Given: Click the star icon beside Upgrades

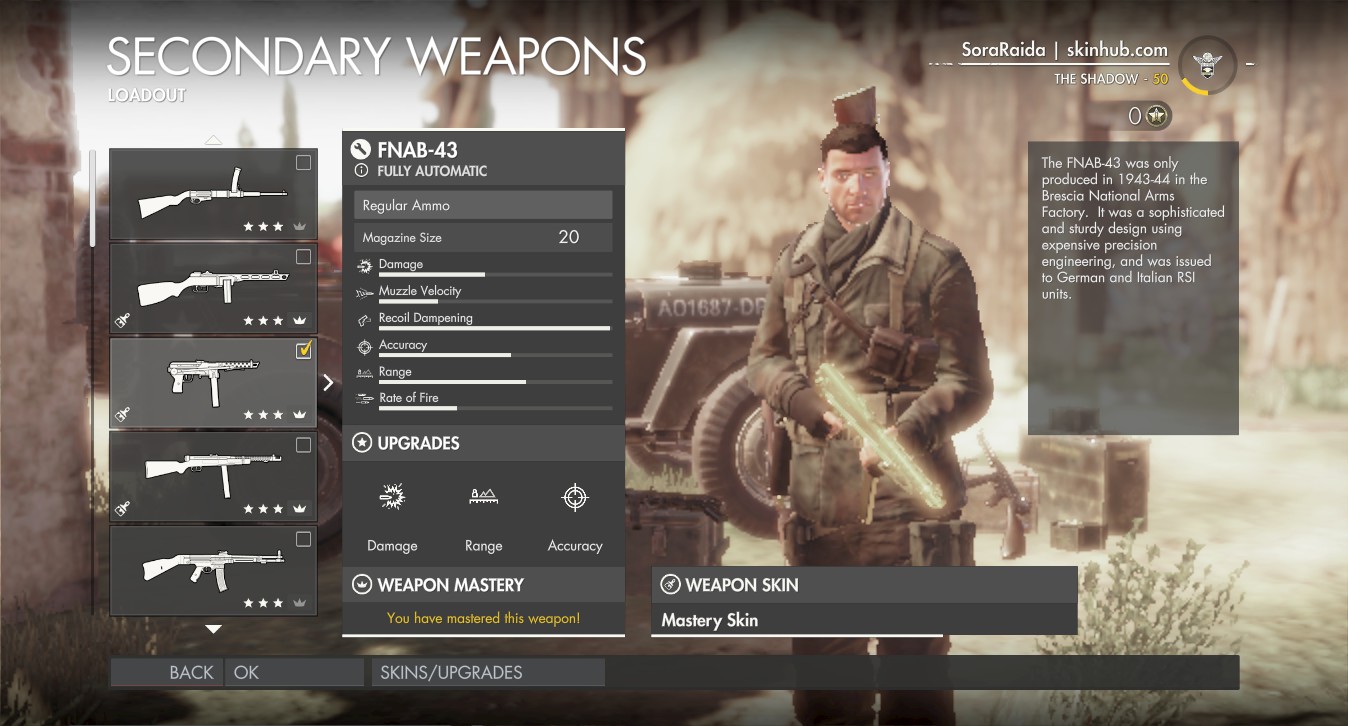Looking at the screenshot, I should [x=361, y=443].
